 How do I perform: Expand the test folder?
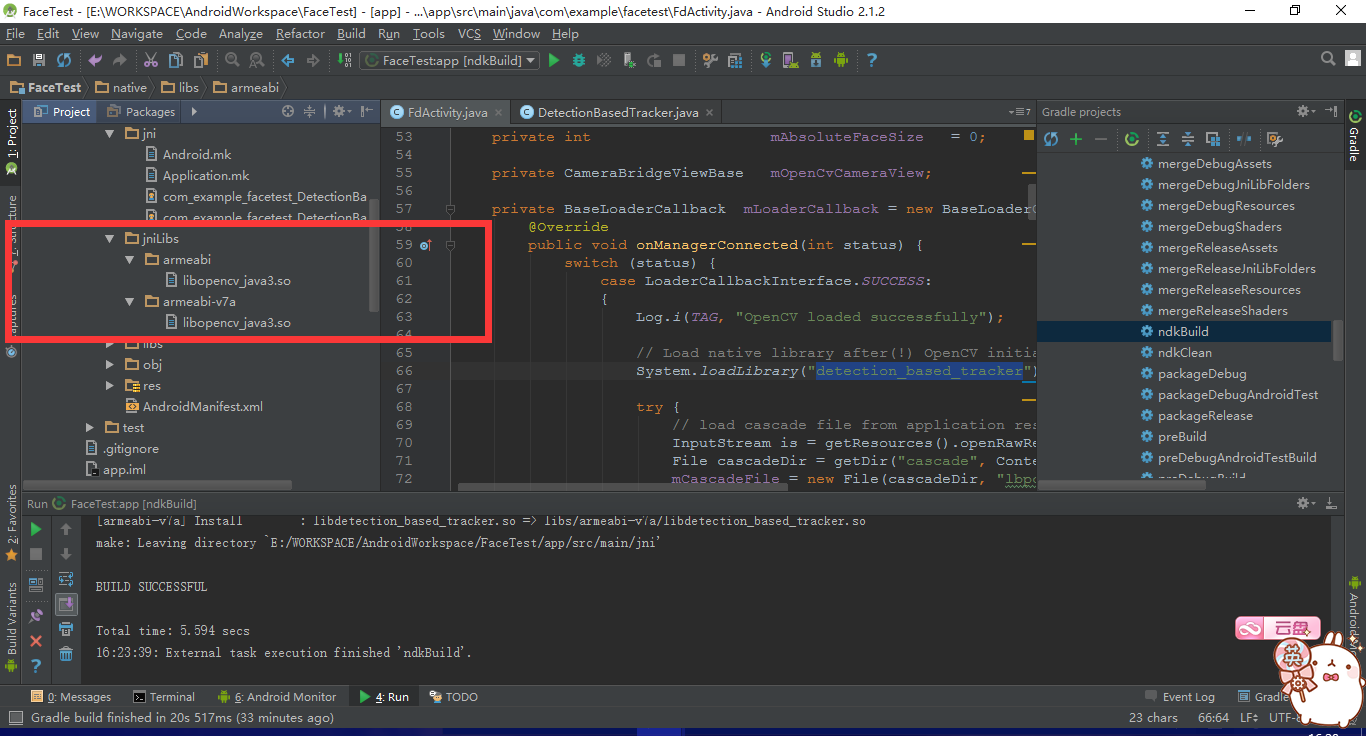(x=90, y=428)
